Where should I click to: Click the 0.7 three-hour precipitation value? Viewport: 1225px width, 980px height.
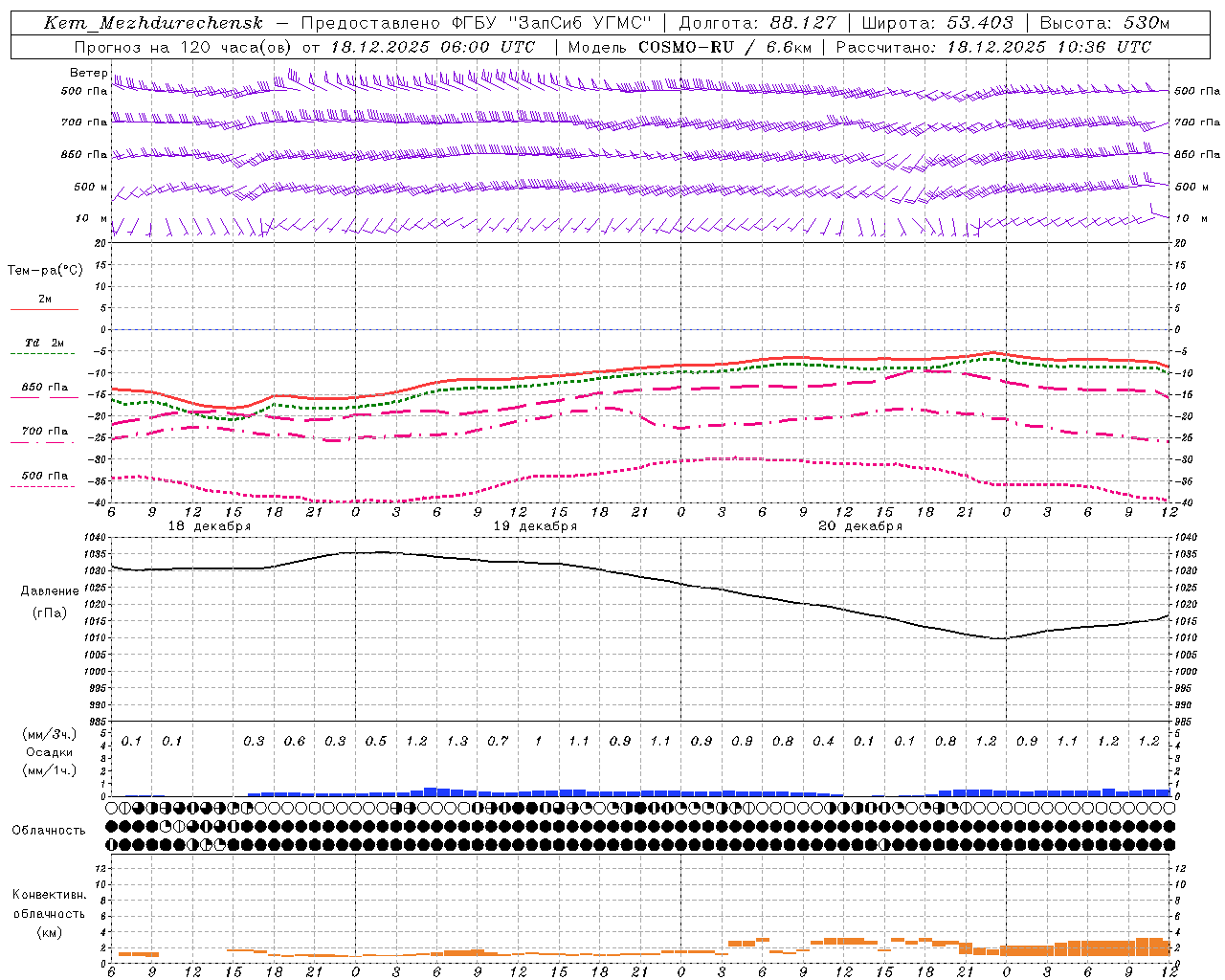coord(498,742)
